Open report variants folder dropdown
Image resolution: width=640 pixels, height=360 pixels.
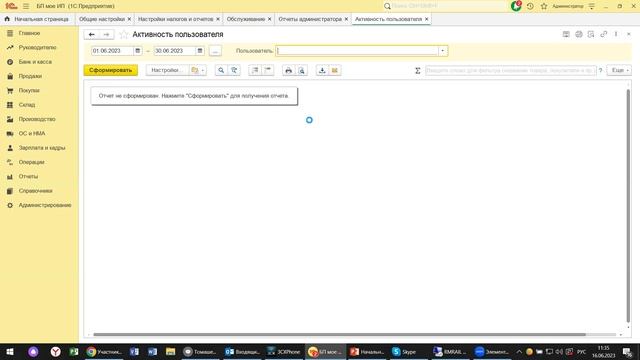tap(198, 70)
